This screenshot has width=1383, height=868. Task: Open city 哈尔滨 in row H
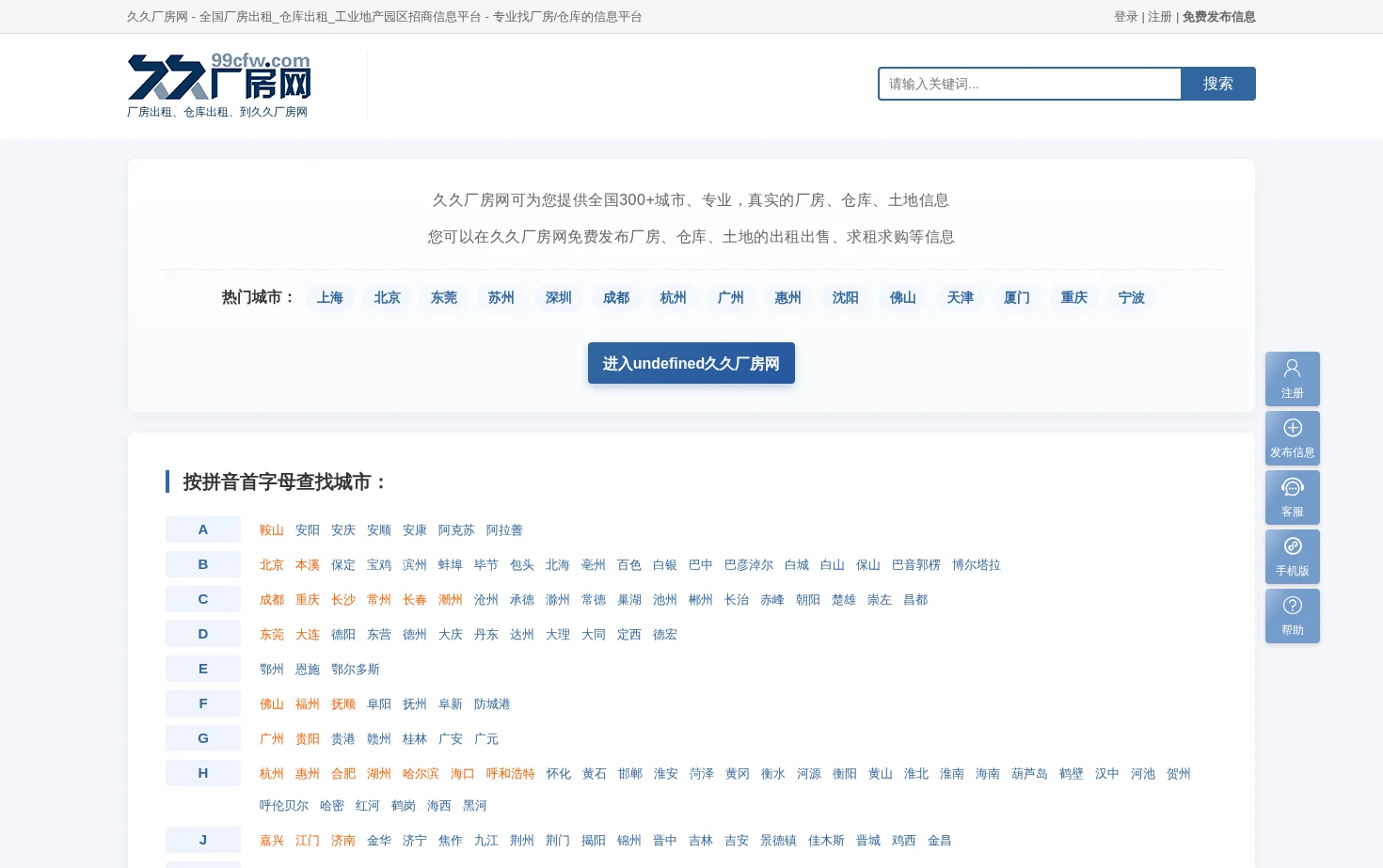(421, 774)
